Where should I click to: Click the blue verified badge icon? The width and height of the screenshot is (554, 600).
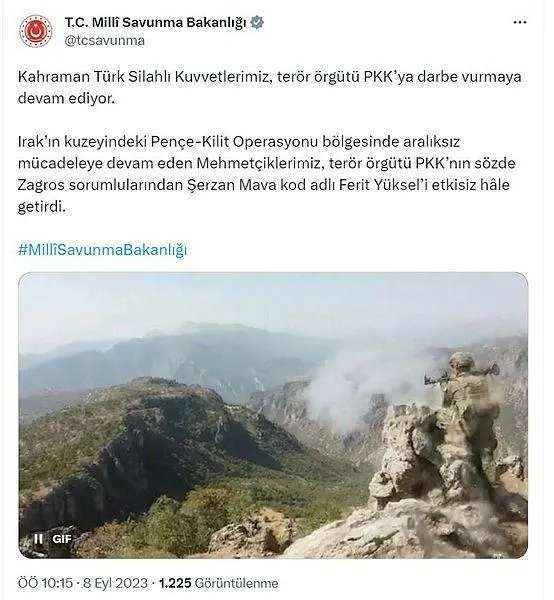click(257, 23)
